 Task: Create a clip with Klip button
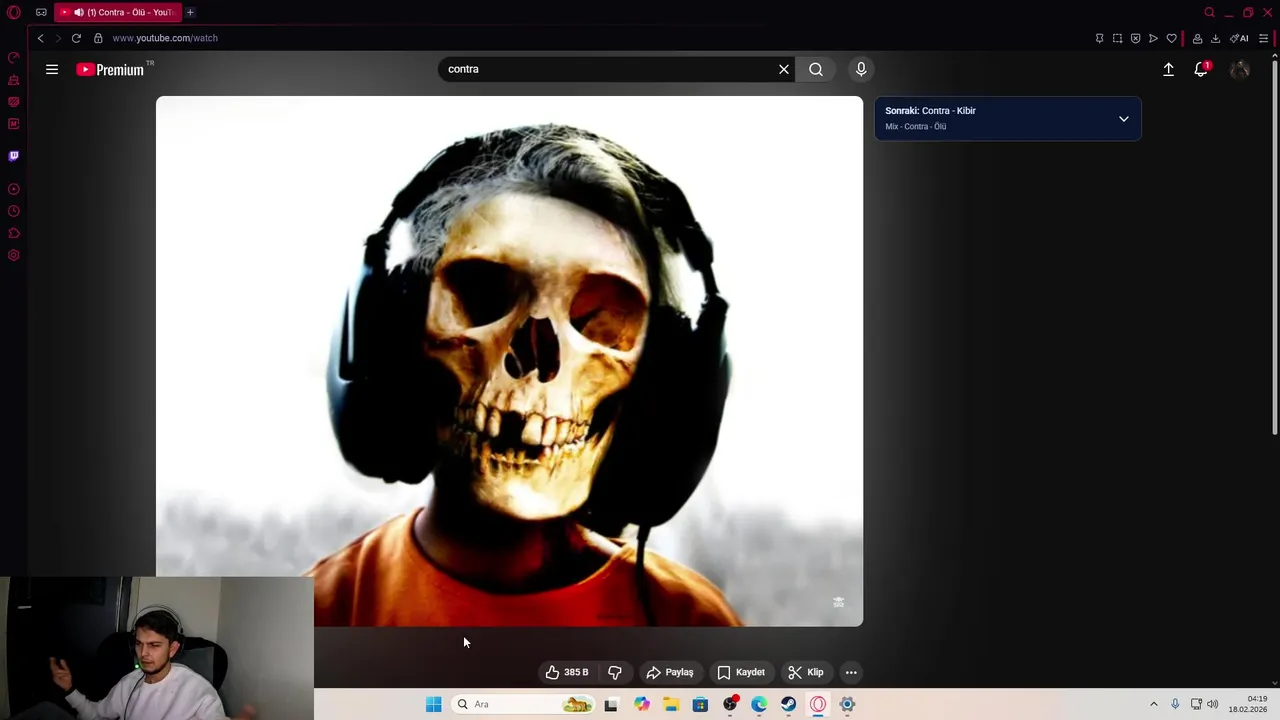coord(806,672)
